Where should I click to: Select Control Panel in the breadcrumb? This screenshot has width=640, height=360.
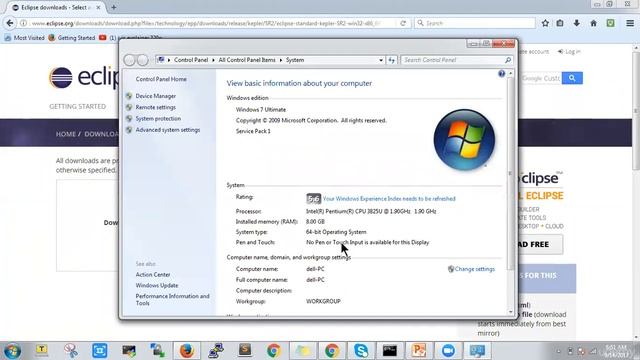[191, 60]
